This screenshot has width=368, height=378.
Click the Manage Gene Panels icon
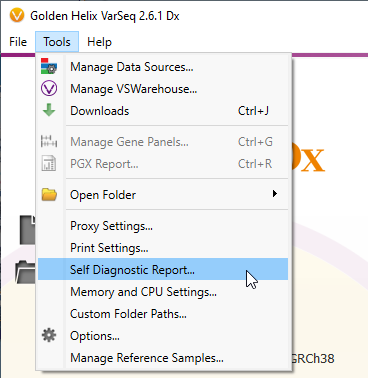point(49,141)
